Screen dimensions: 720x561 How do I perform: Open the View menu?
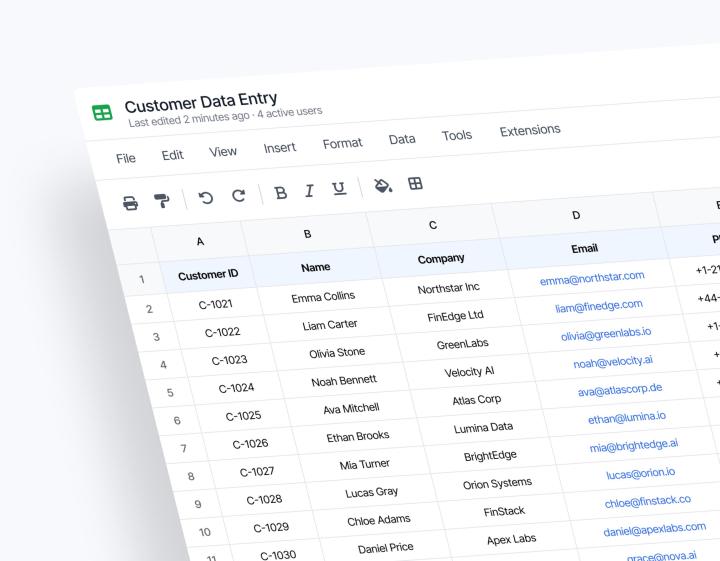coord(223,151)
